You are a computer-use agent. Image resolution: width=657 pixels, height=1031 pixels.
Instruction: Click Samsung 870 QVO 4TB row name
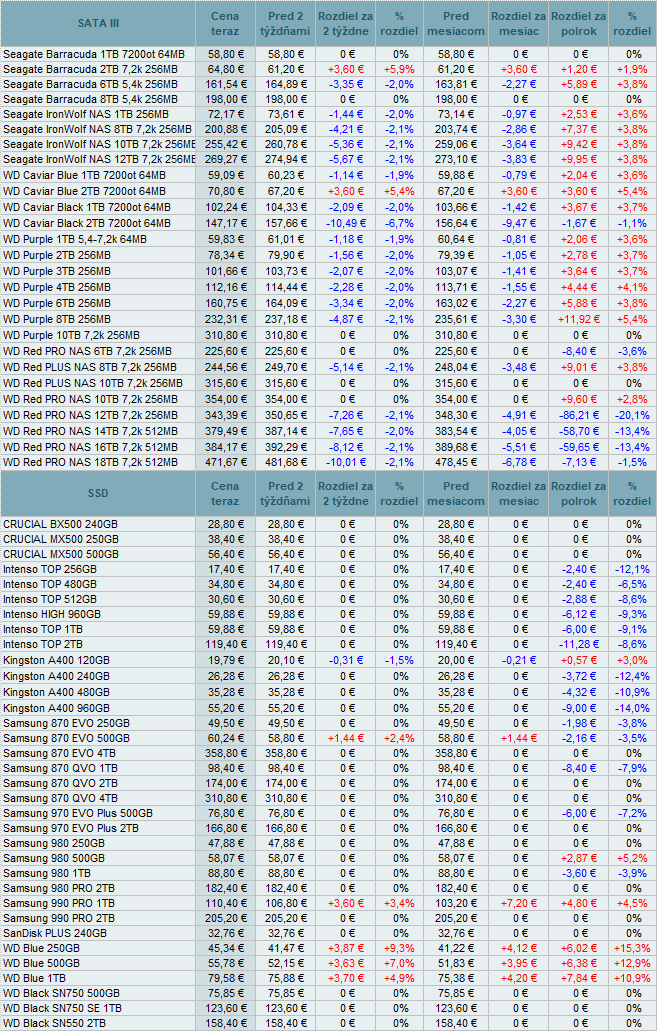(x=60, y=798)
